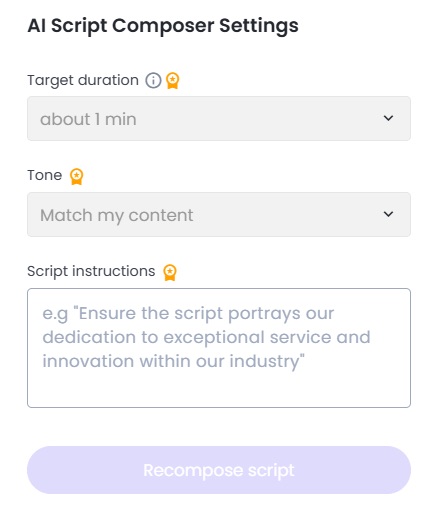Click the word Recompose on the purple button
The height and width of the screenshot is (527, 440).
tap(193, 470)
